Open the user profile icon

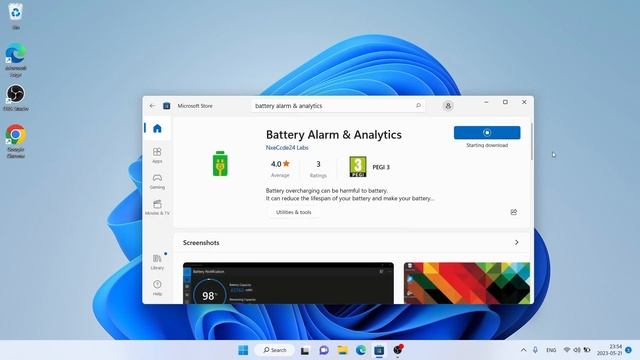[x=448, y=106]
